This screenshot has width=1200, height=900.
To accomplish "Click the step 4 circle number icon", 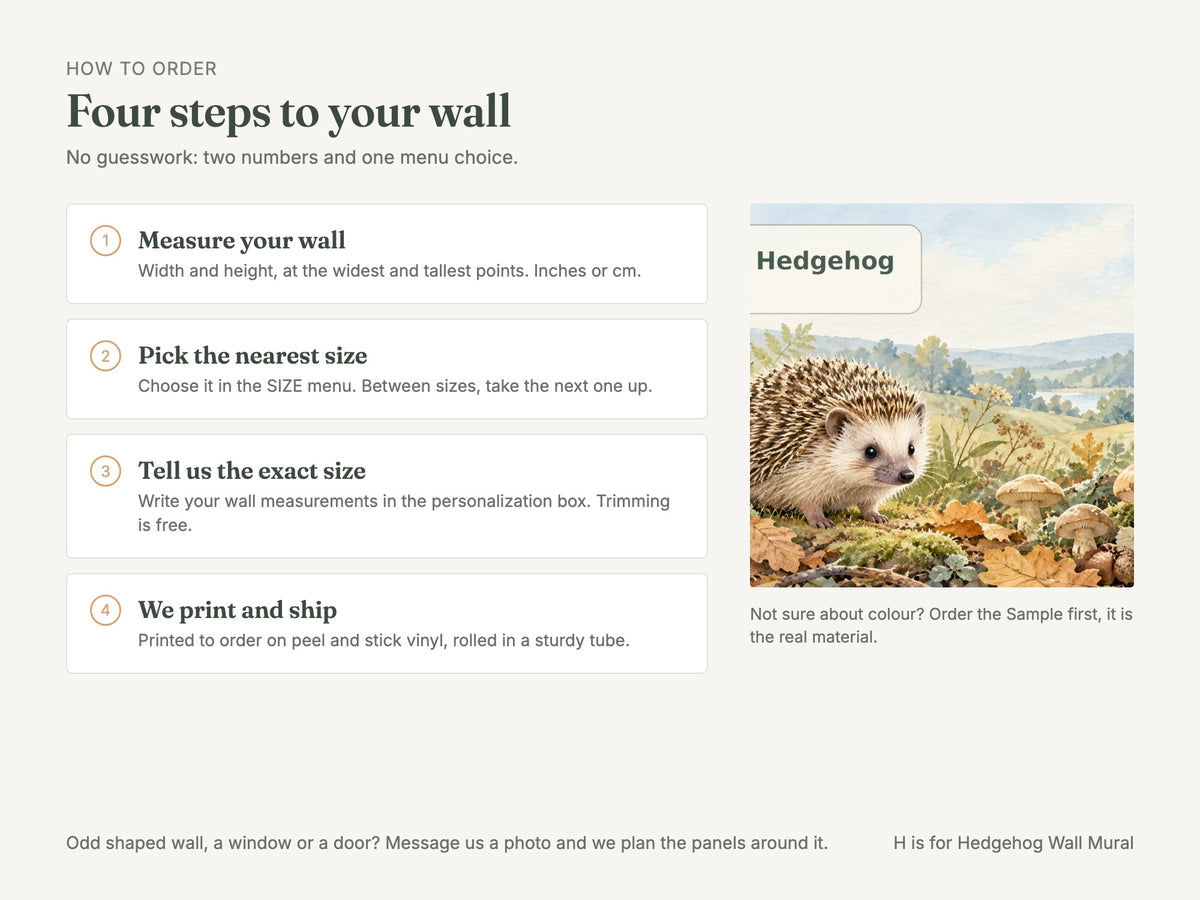I will (105, 610).
